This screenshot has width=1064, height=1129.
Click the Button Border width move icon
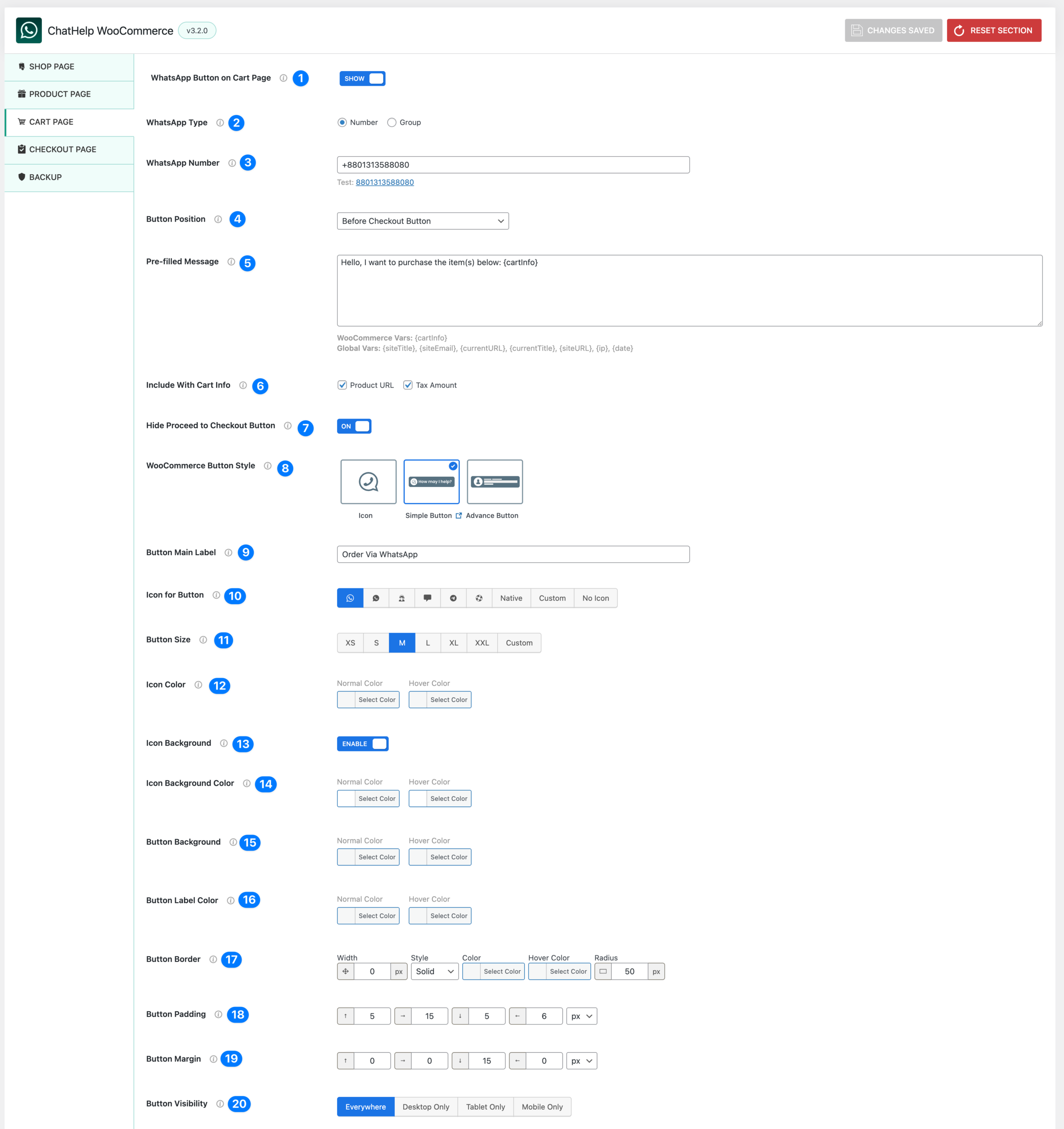pos(345,971)
